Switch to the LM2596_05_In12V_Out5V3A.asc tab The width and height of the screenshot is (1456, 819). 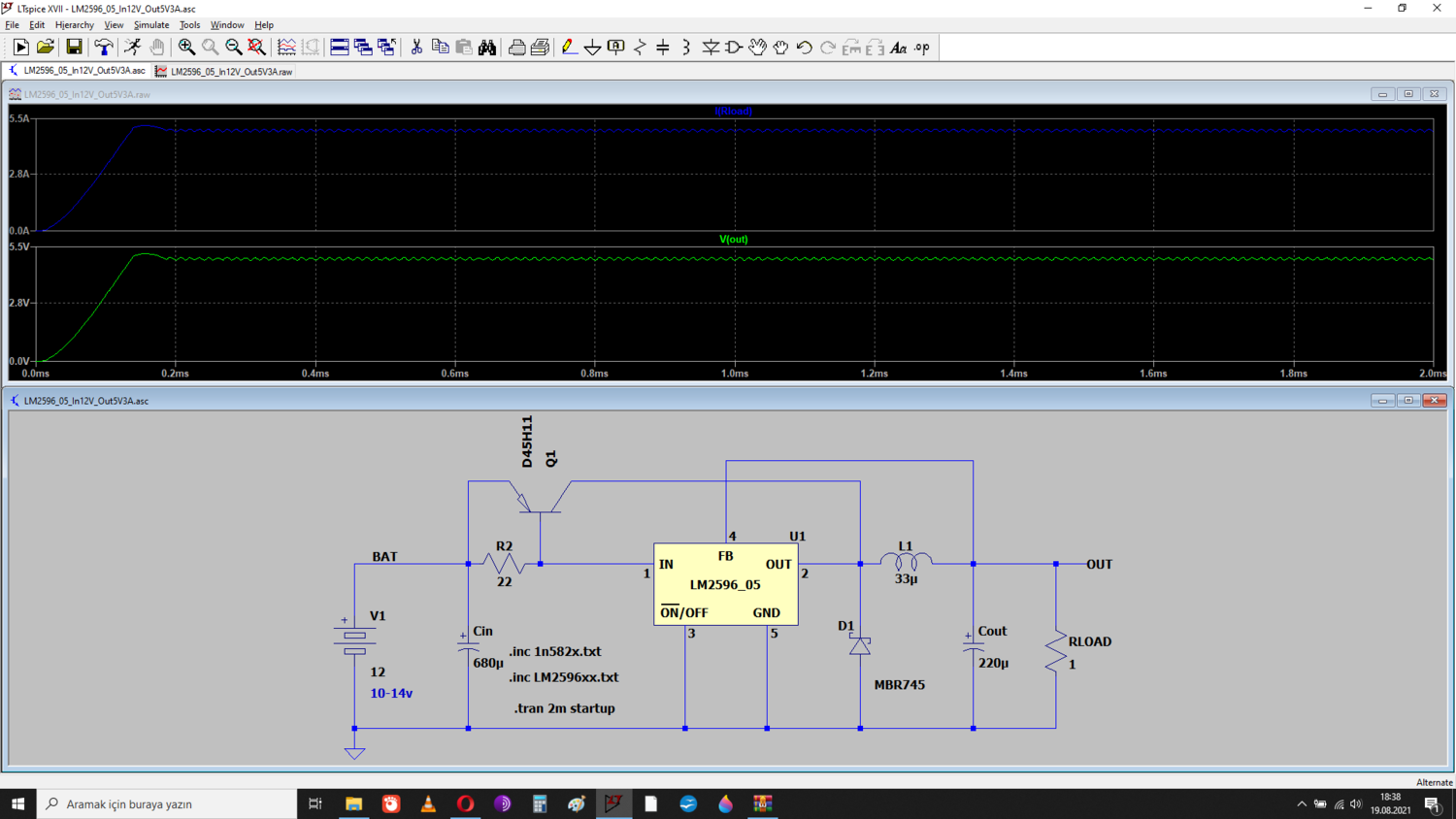coord(77,71)
